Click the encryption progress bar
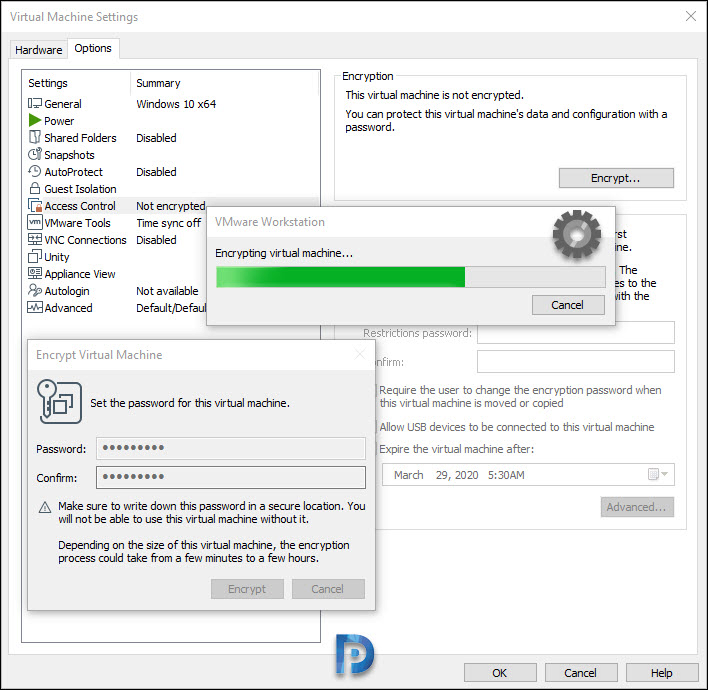708x690 pixels. (410, 277)
